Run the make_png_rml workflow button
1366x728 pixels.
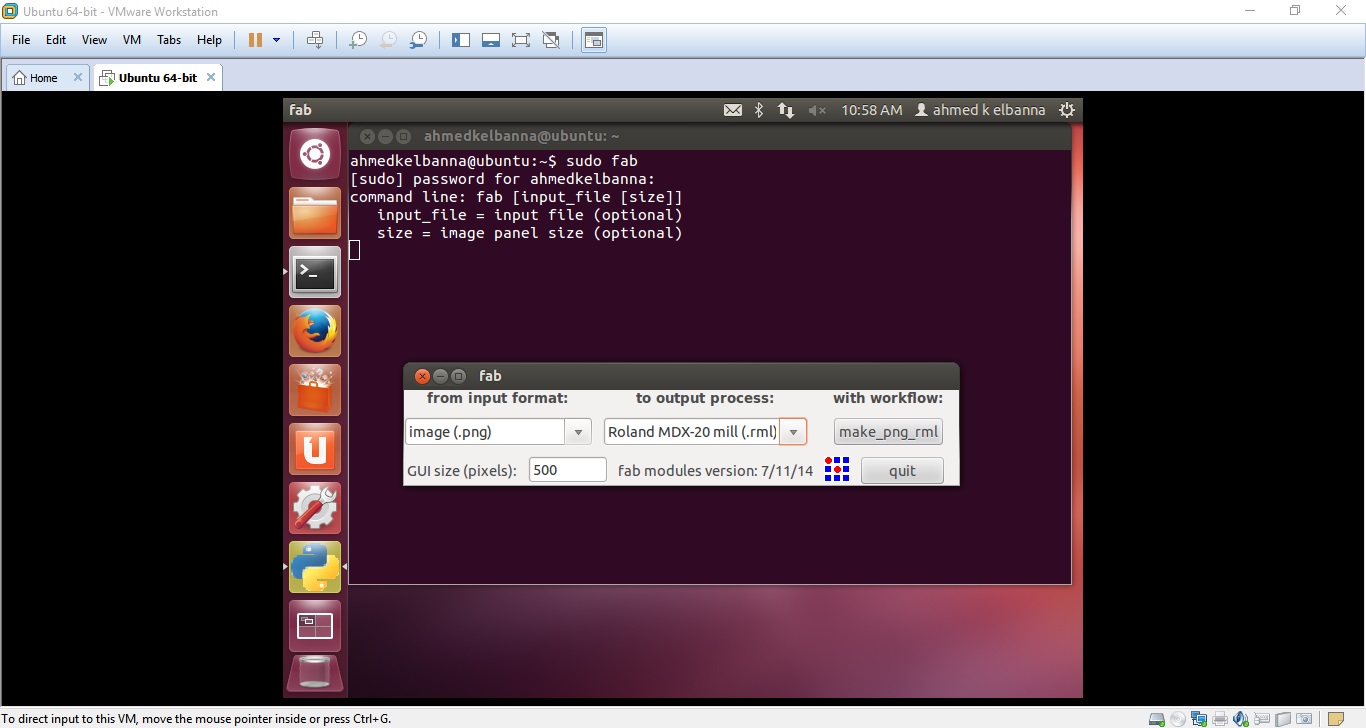(888, 432)
